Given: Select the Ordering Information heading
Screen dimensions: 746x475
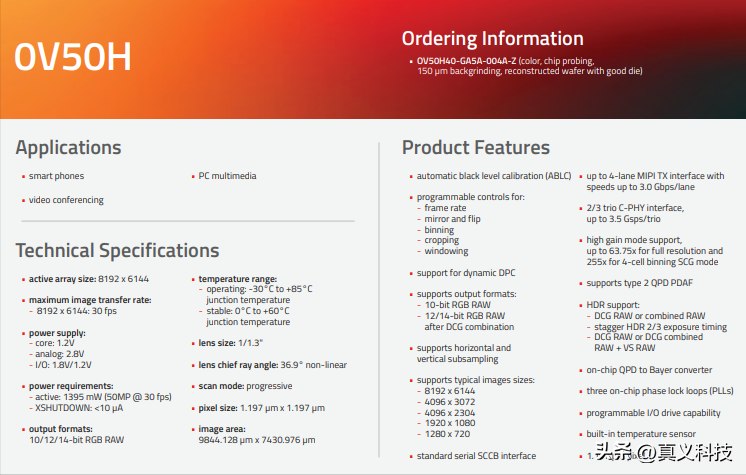Looking at the screenshot, I should [492, 39].
